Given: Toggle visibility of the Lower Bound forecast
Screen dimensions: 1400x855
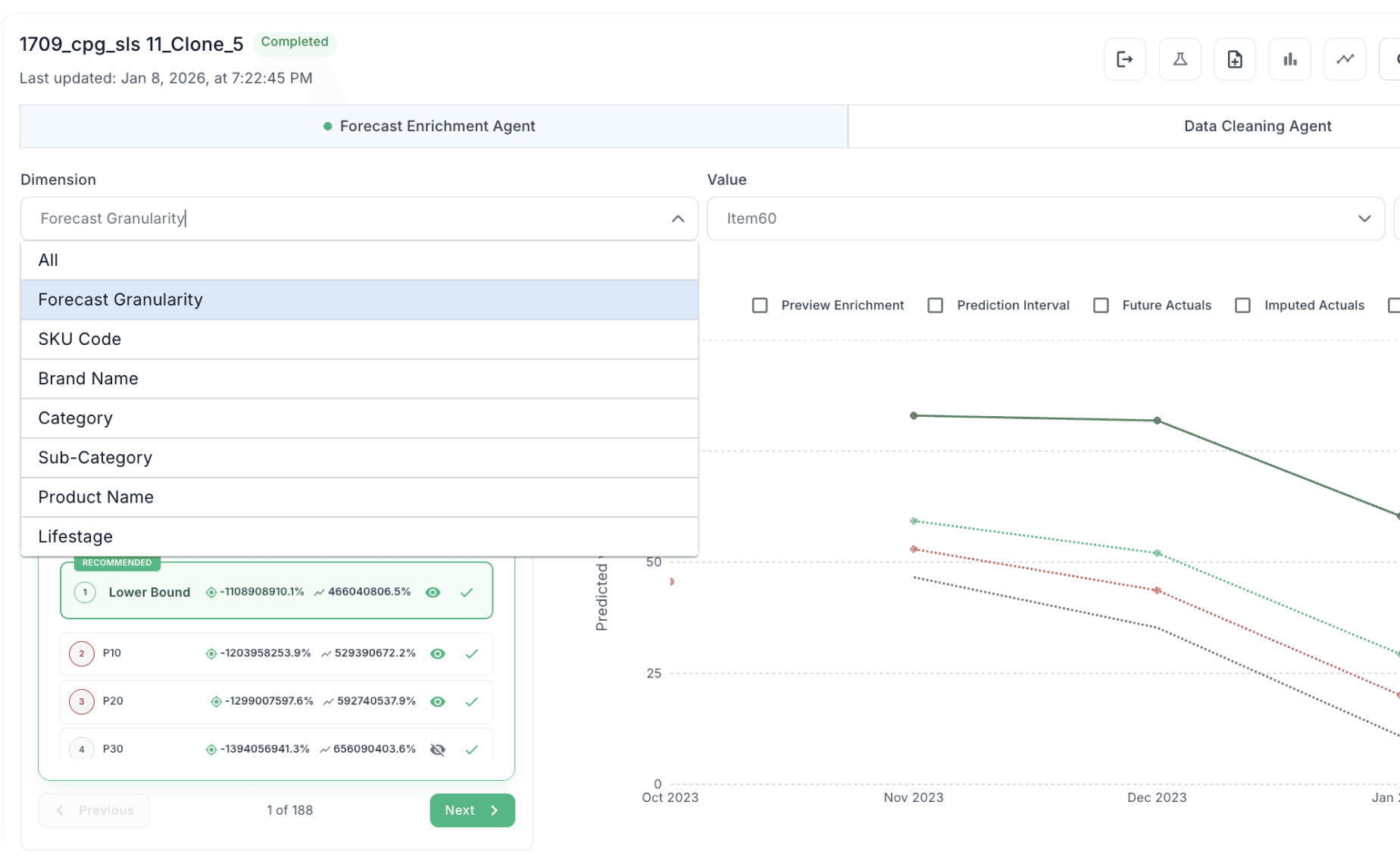Looking at the screenshot, I should 433,592.
